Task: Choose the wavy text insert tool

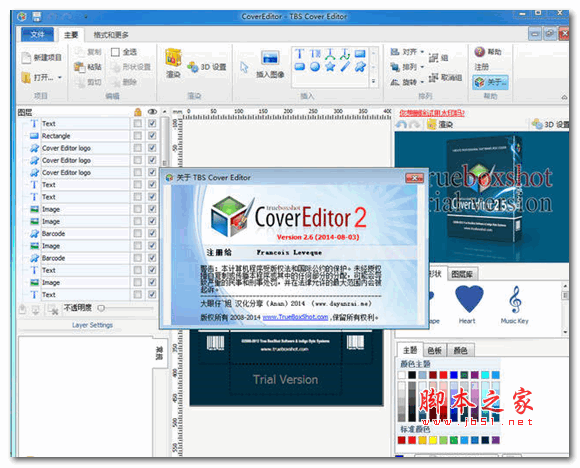Action: point(345,54)
